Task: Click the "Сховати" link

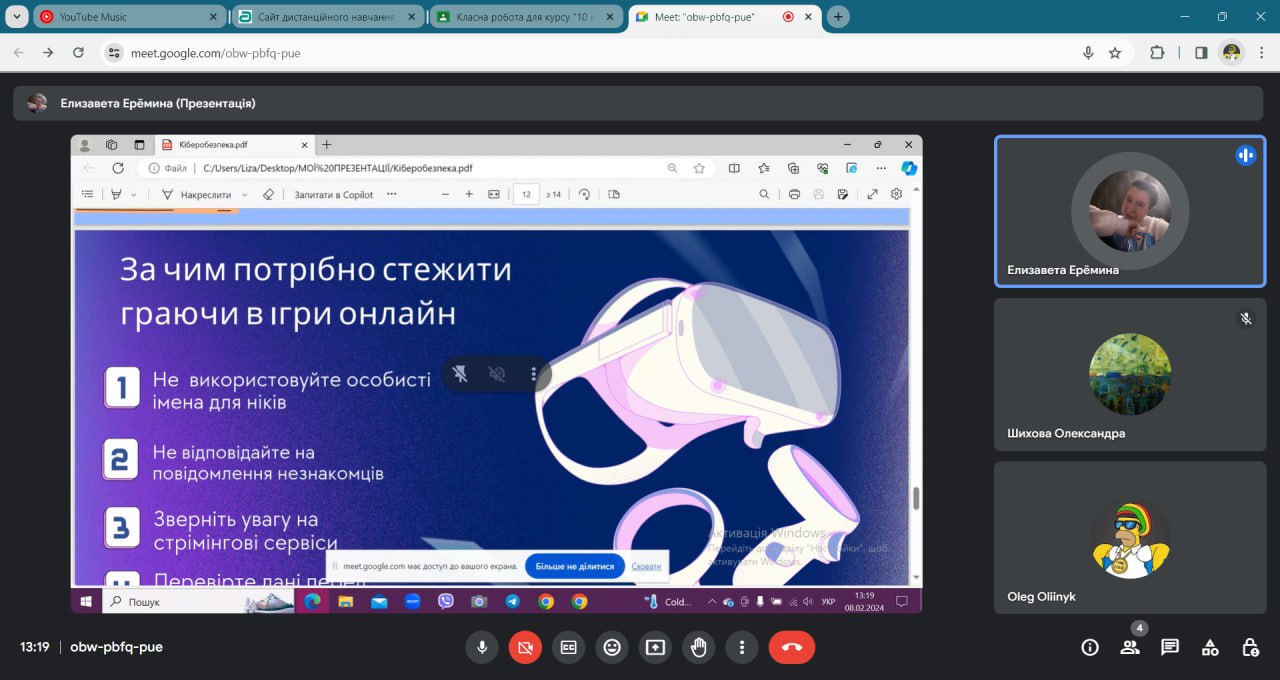Action: [x=646, y=566]
